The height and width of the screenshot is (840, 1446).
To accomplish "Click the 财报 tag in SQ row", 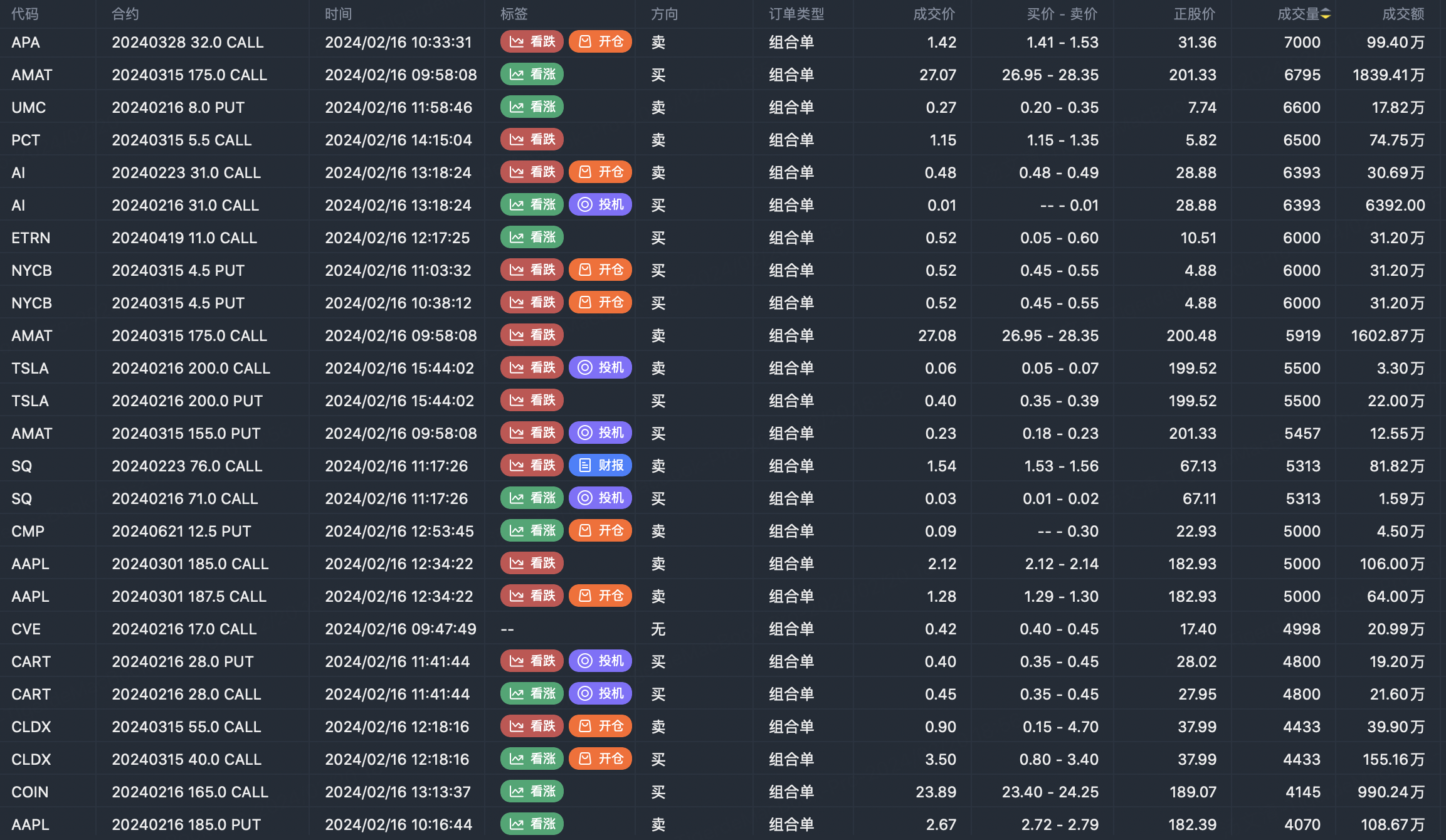I will [x=600, y=466].
